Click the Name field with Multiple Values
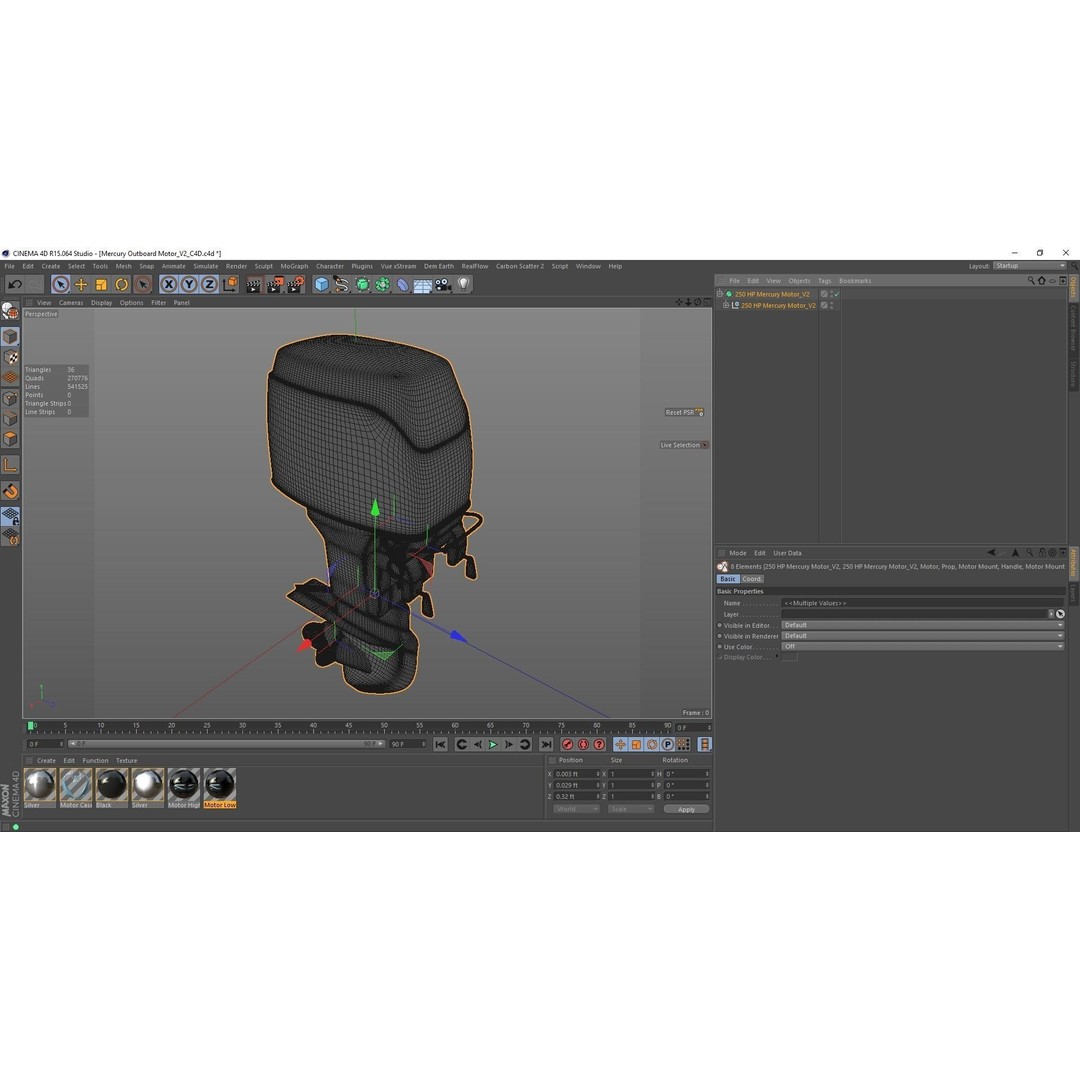 923,603
